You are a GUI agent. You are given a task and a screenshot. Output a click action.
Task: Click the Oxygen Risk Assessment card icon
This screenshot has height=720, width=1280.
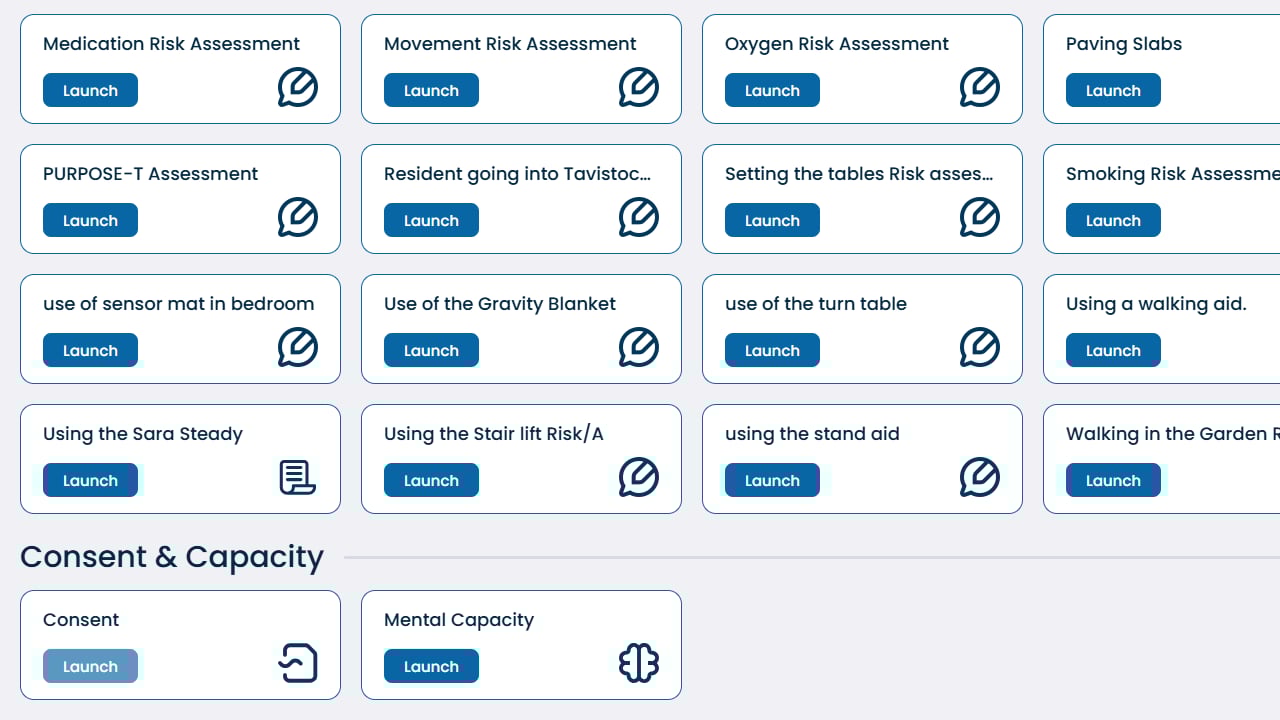980,88
